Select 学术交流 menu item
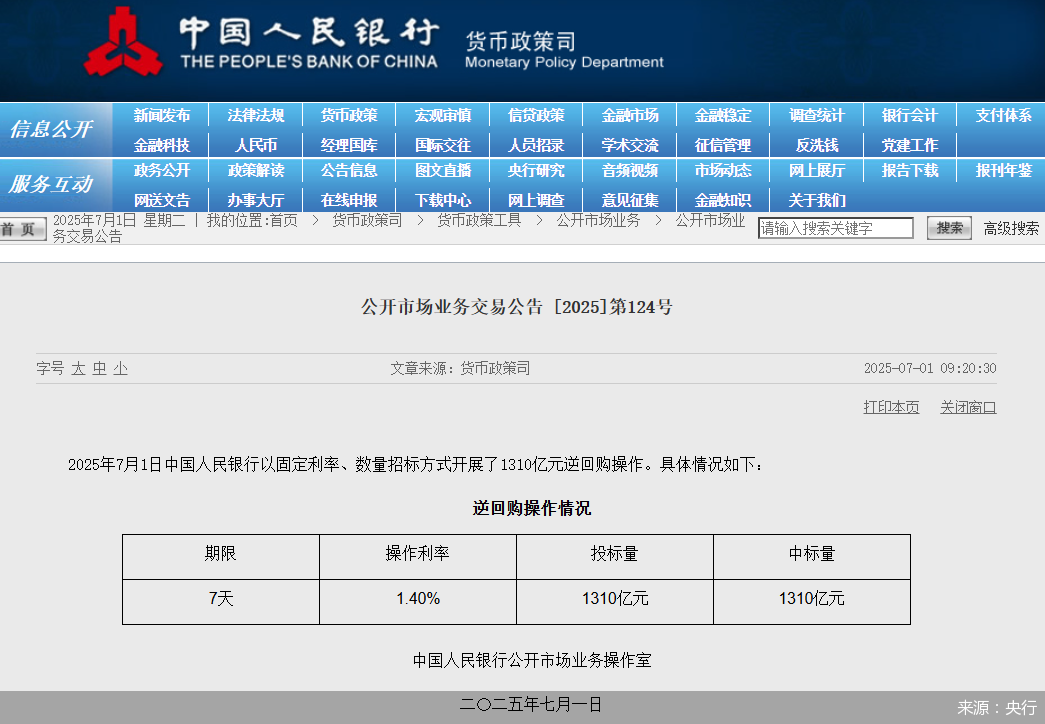The height and width of the screenshot is (724, 1045). point(630,145)
